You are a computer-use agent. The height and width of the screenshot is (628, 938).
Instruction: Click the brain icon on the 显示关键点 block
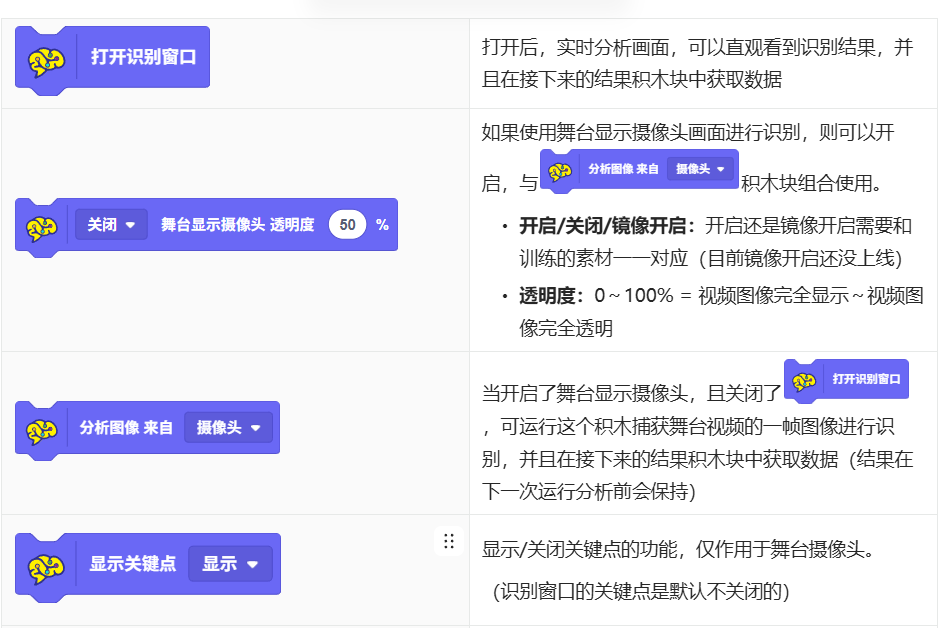click(42, 566)
